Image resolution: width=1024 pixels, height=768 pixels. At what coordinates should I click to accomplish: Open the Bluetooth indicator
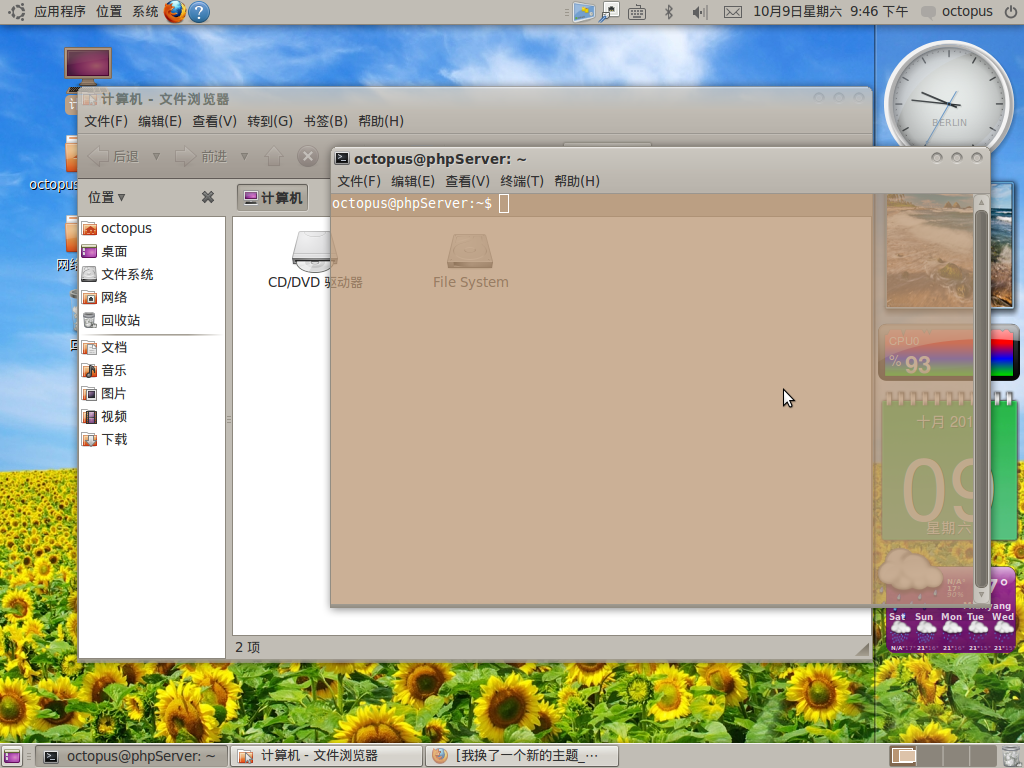pyautogui.click(x=668, y=12)
